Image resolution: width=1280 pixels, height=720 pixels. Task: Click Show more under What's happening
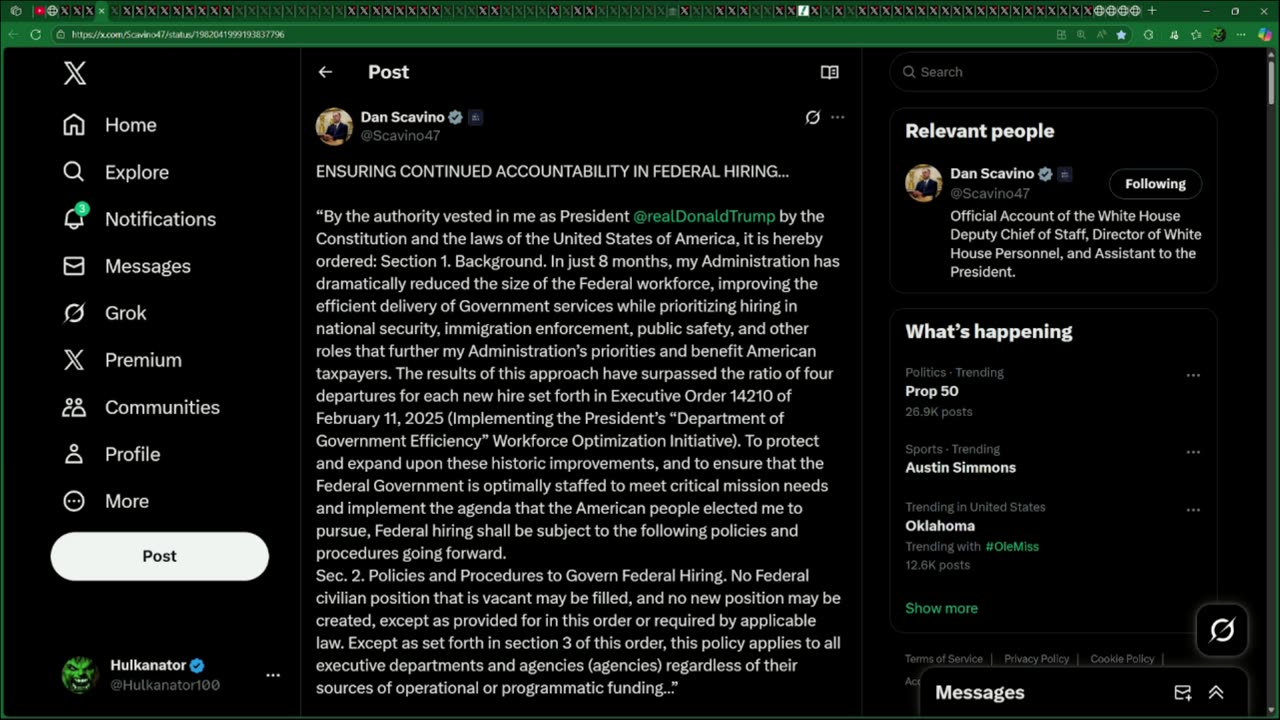click(x=941, y=608)
